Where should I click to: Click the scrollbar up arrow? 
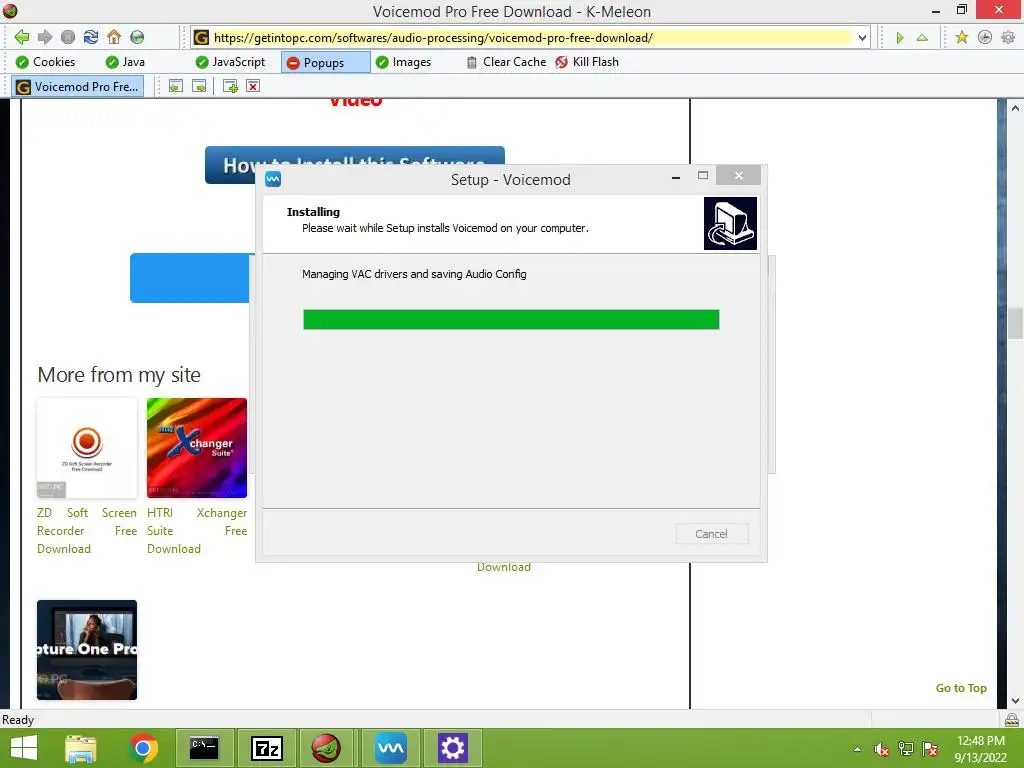(x=1015, y=108)
